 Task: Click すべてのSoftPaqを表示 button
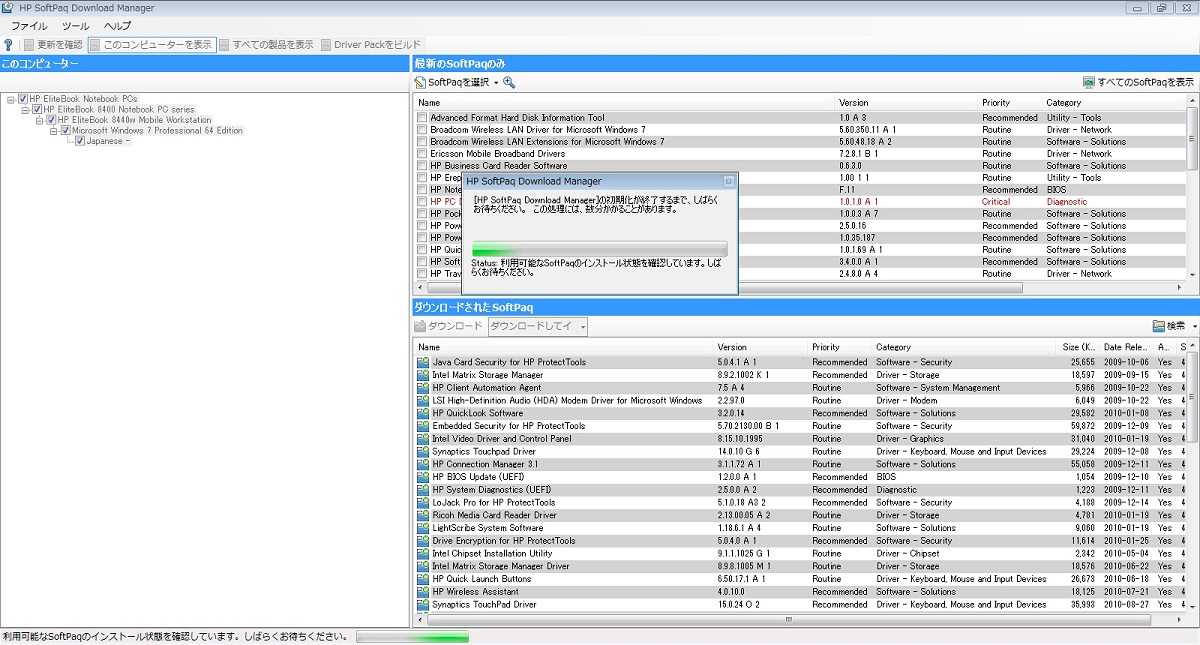(1138, 82)
